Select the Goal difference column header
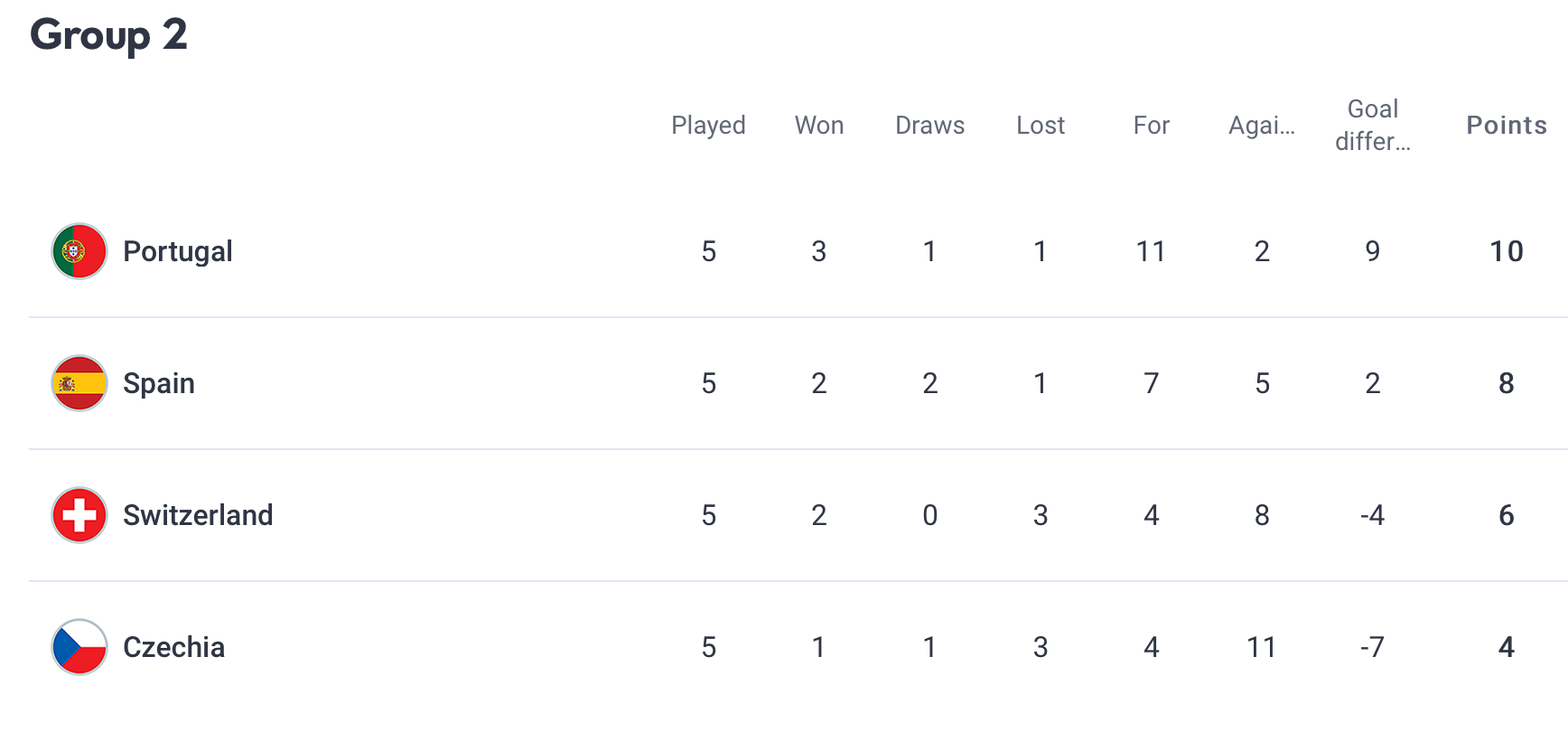 click(1373, 125)
